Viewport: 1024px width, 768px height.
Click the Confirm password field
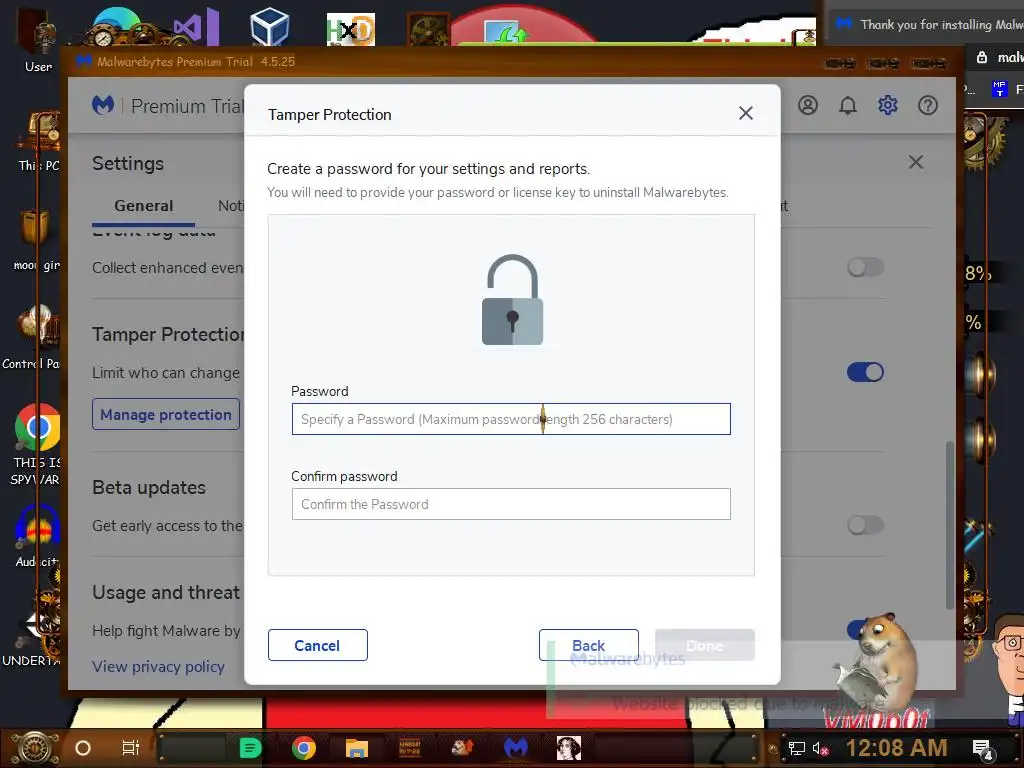pyautogui.click(x=511, y=504)
